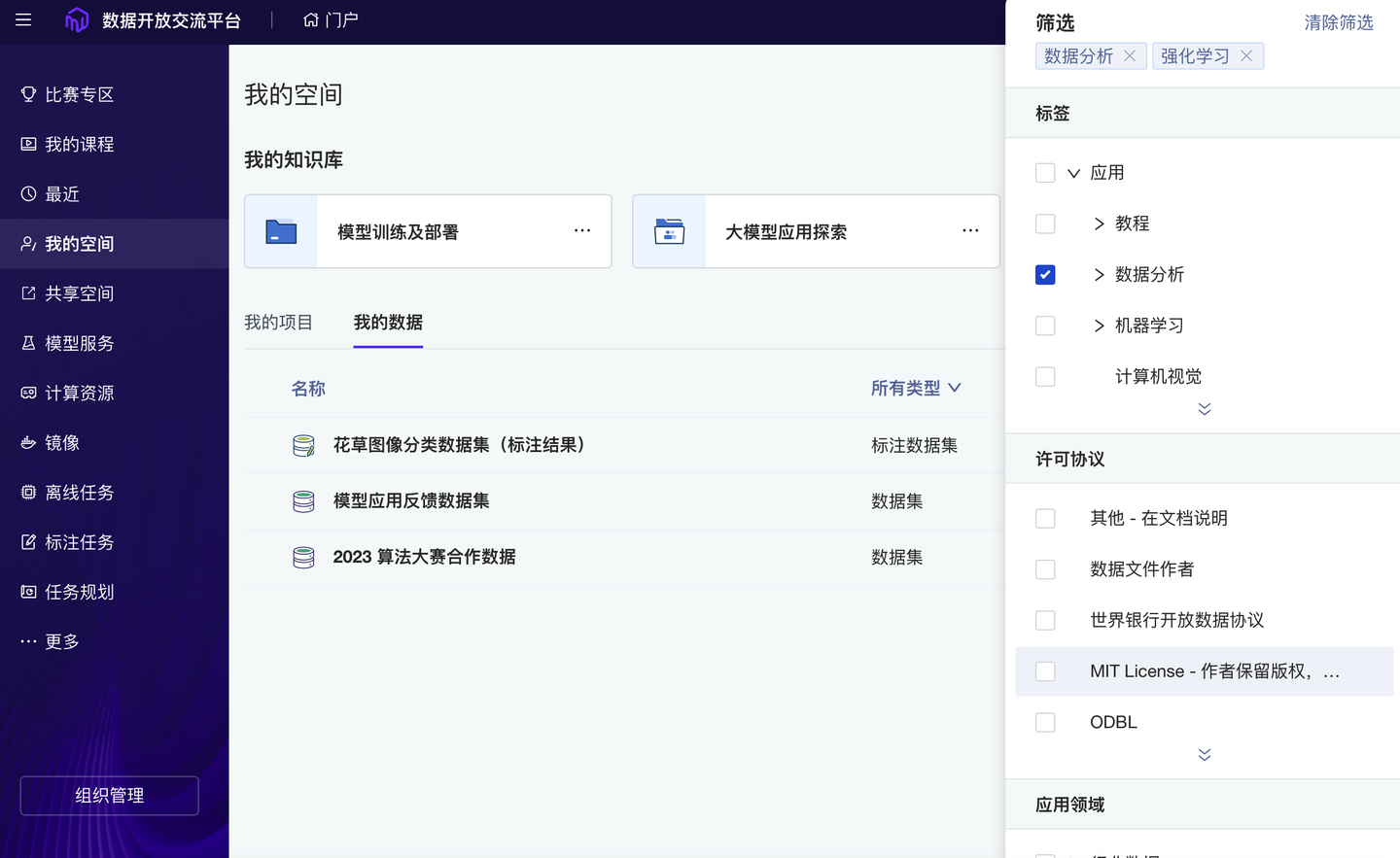Click the 模型服务 sidebar icon
This screenshot has height=858, width=1400.
click(28, 343)
